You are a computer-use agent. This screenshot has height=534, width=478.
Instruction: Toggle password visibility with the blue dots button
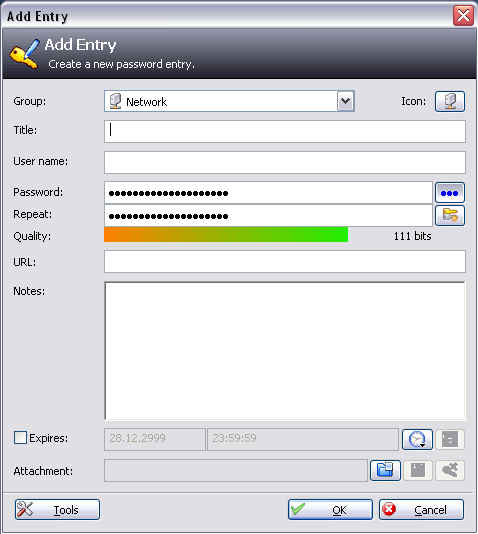point(450,193)
